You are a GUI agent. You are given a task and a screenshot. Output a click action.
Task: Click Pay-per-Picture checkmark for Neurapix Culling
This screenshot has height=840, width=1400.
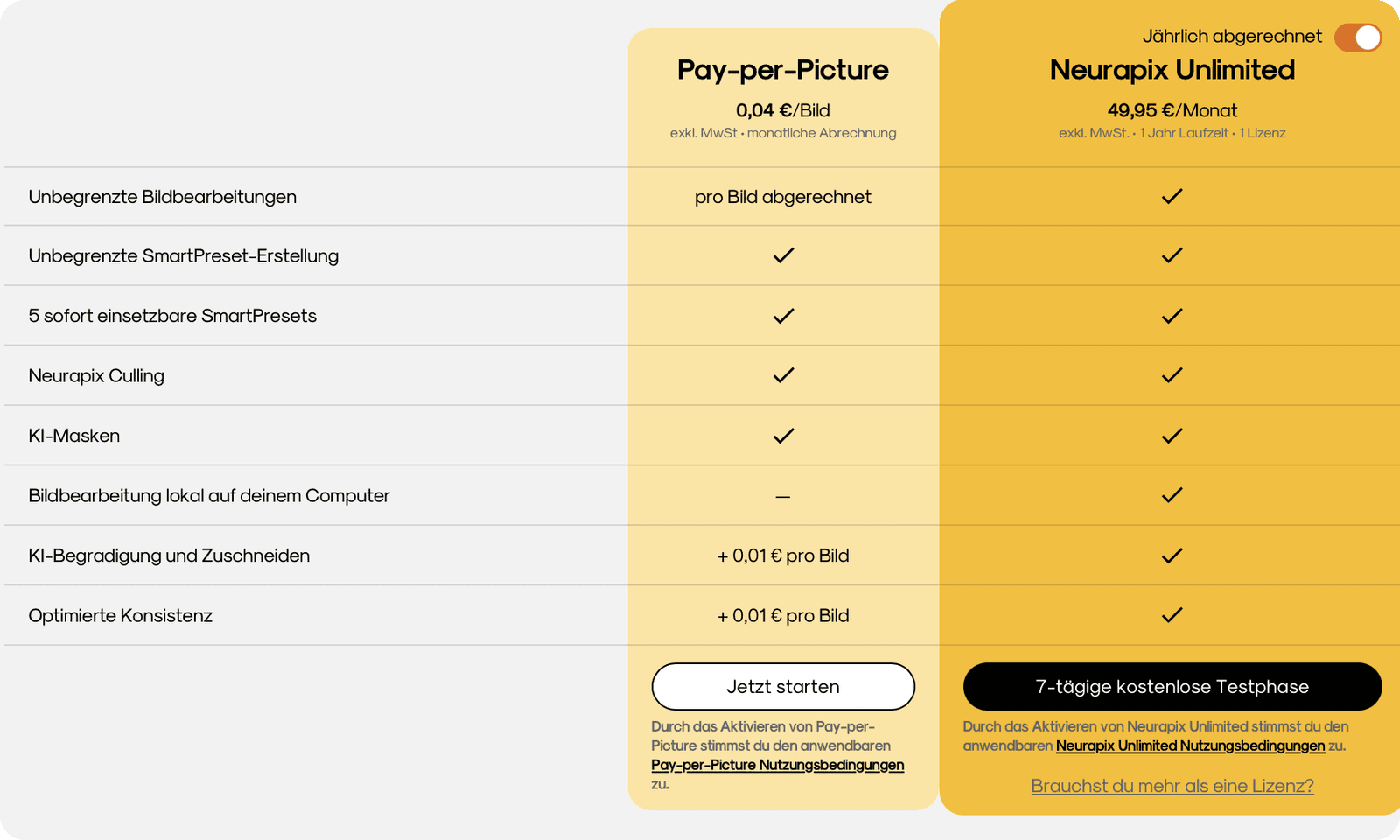pos(783,375)
